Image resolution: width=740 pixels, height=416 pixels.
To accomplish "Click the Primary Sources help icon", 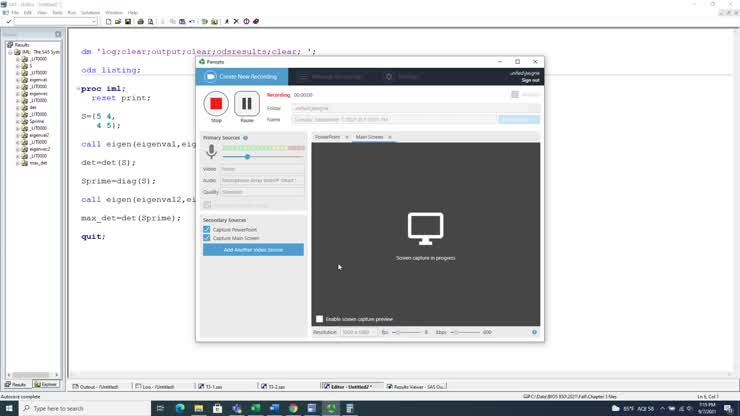I will 245,138.
